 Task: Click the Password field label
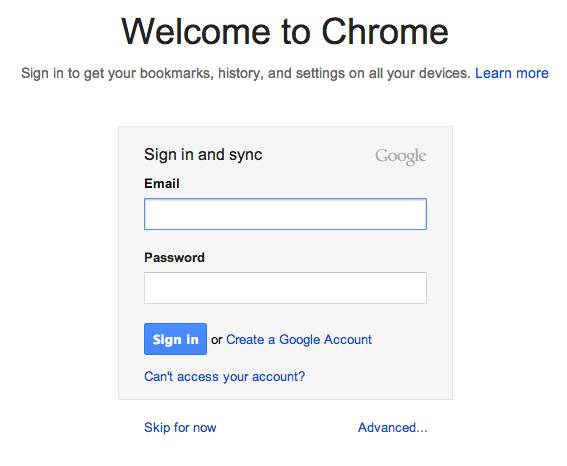coord(174,257)
